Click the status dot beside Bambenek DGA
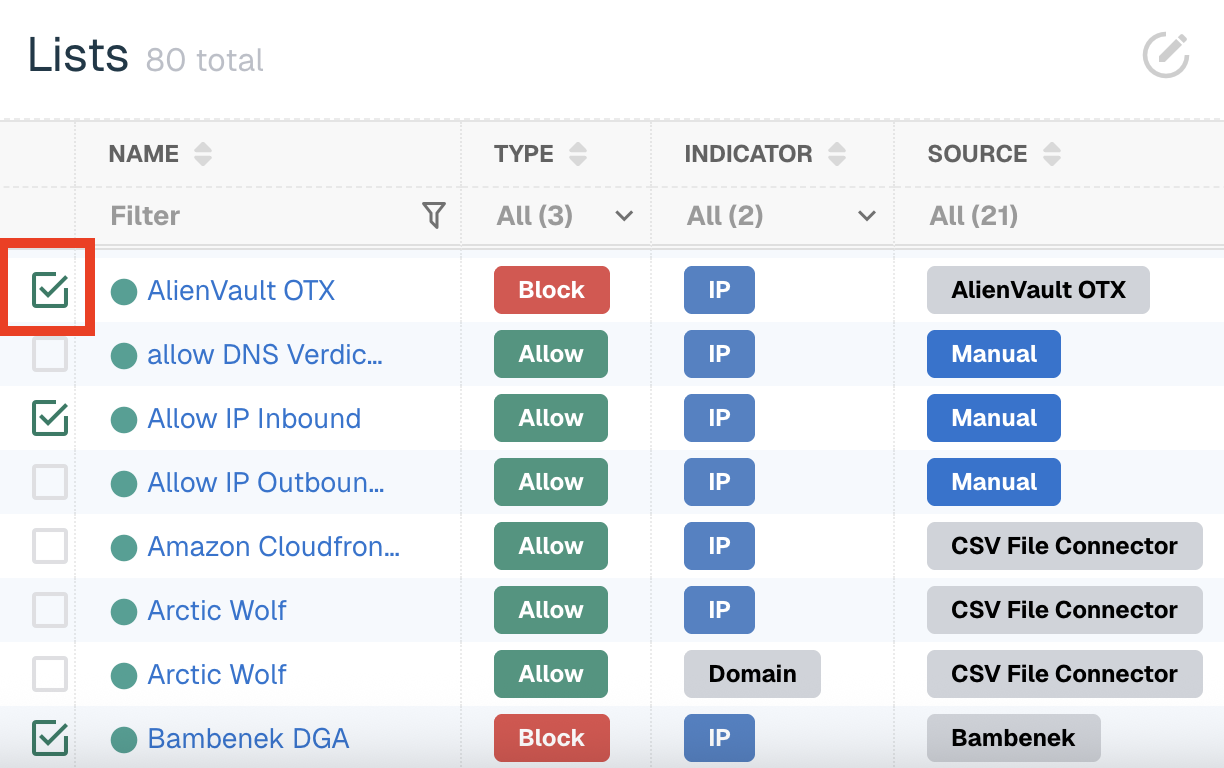 point(124,739)
